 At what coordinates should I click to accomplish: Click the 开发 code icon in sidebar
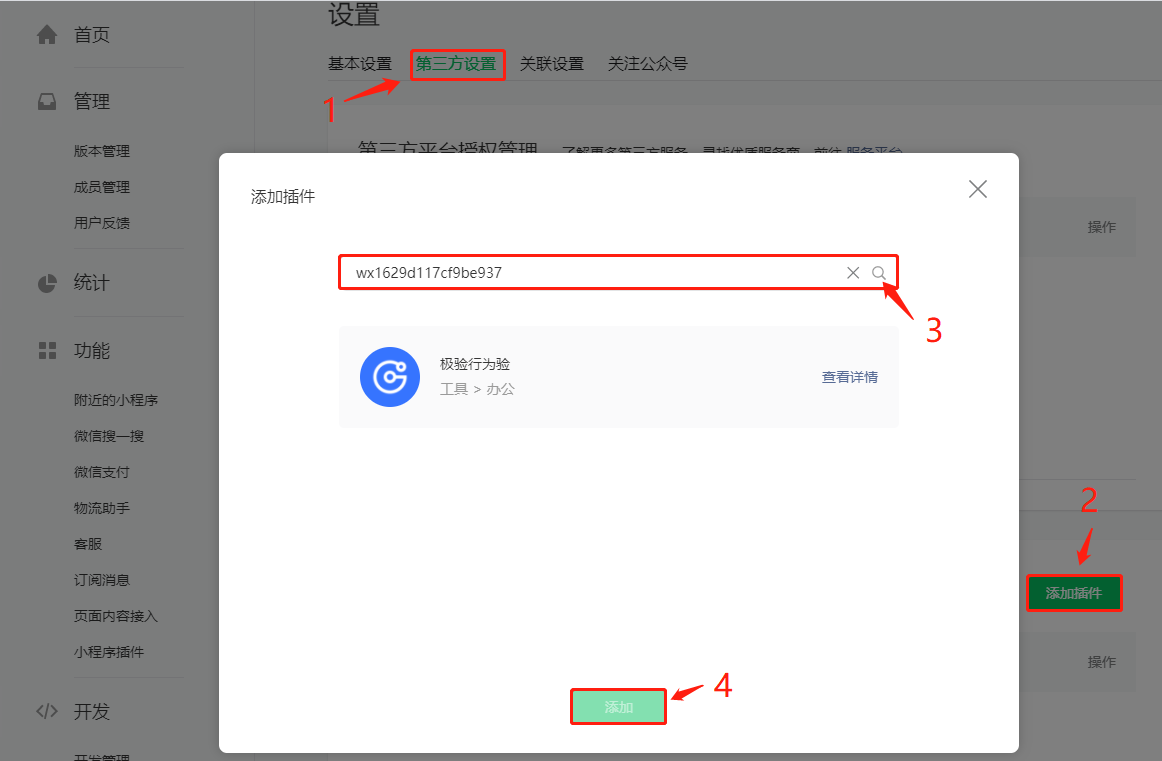point(46,711)
